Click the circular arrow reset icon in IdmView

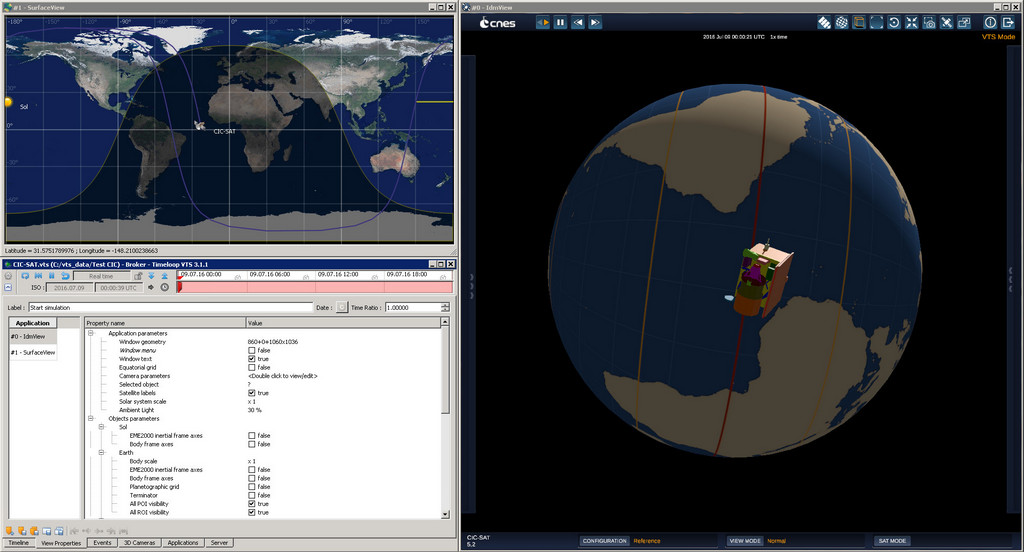click(x=894, y=22)
